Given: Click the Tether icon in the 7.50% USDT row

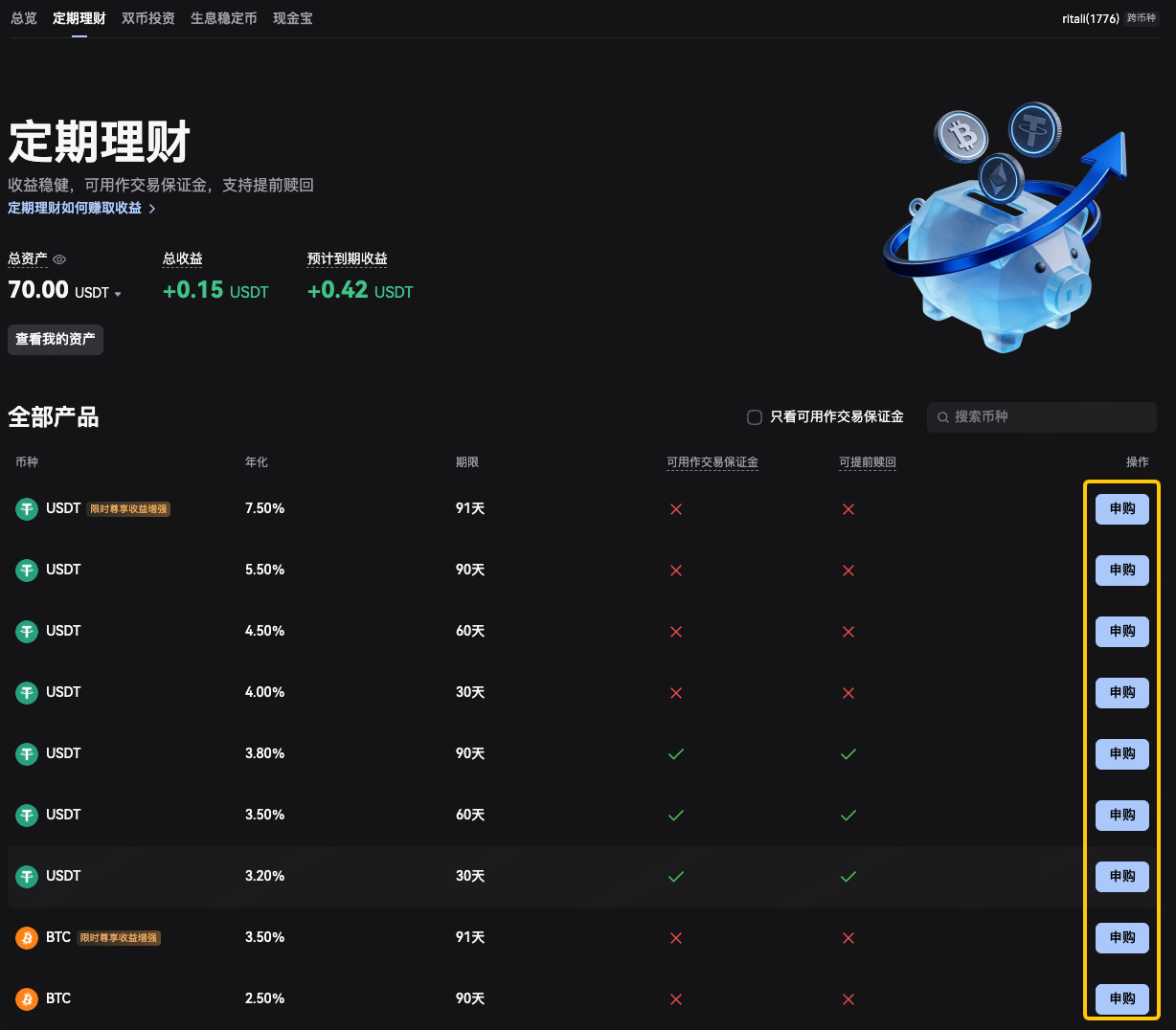Looking at the screenshot, I should pyautogui.click(x=27, y=509).
